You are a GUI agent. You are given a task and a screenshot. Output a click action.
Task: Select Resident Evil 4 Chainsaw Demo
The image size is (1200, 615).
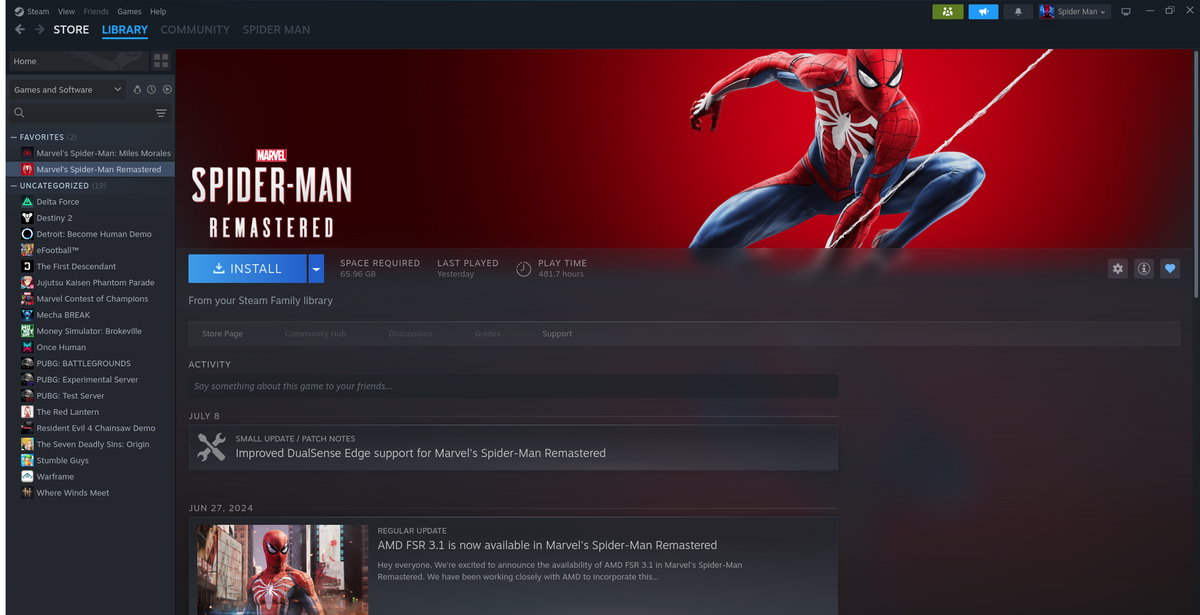pos(95,428)
